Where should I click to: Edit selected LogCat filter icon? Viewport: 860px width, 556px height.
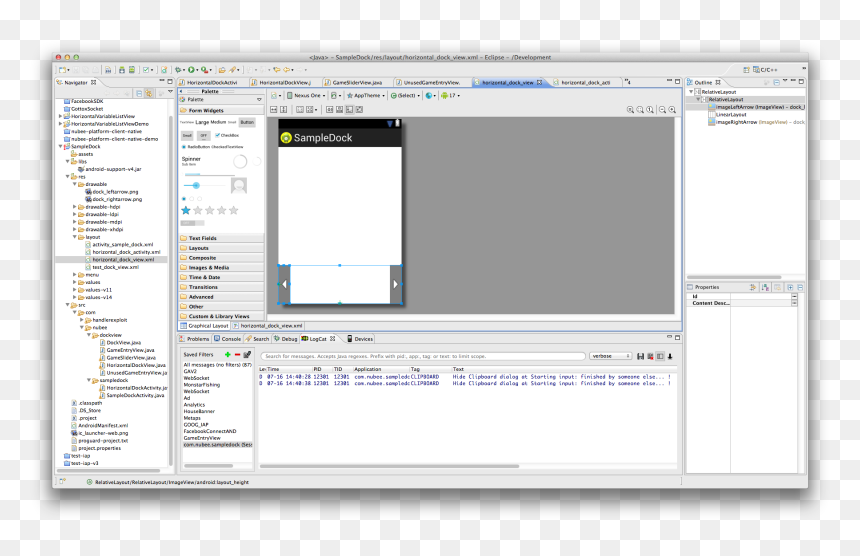click(247, 355)
